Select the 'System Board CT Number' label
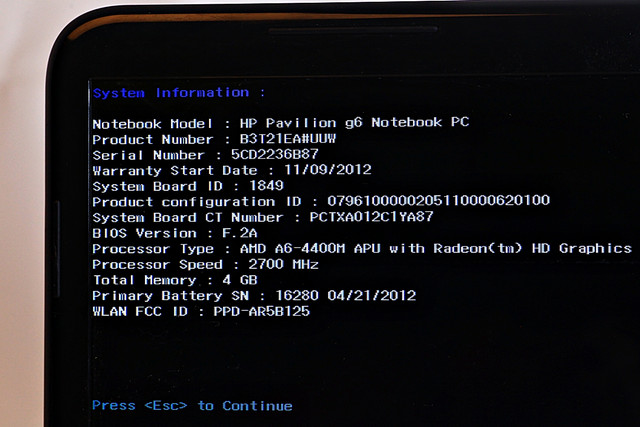Image resolution: width=640 pixels, height=427 pixels. click(188, 217)
